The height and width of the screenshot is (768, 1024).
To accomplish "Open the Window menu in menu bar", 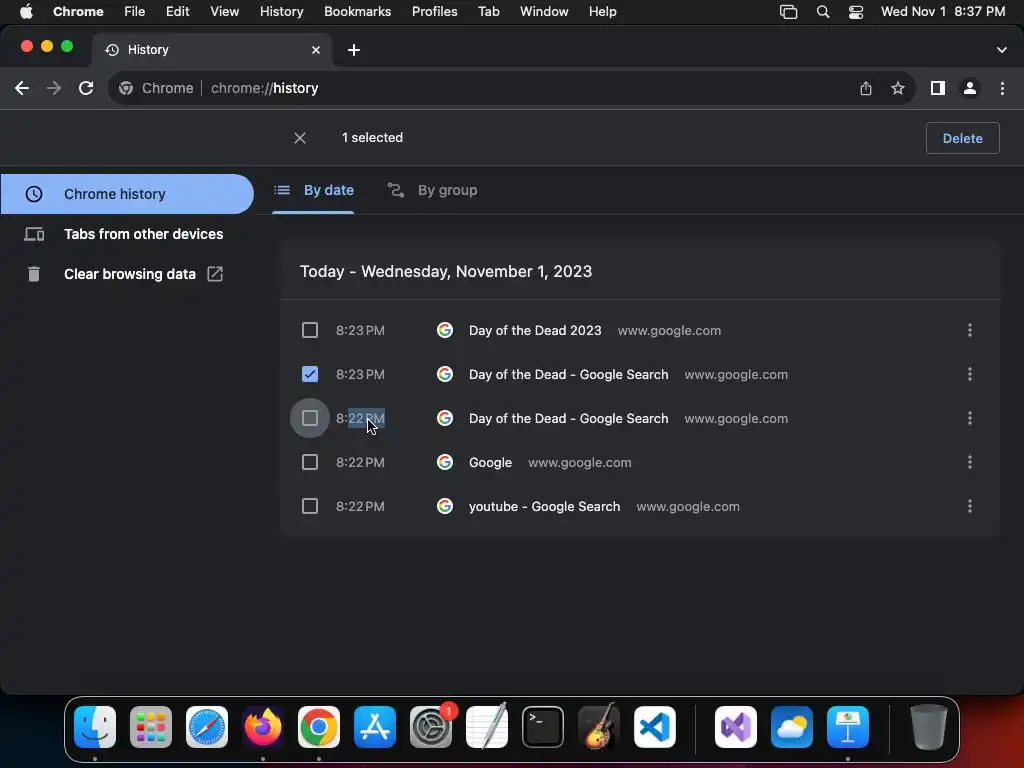I will [544, 12].
